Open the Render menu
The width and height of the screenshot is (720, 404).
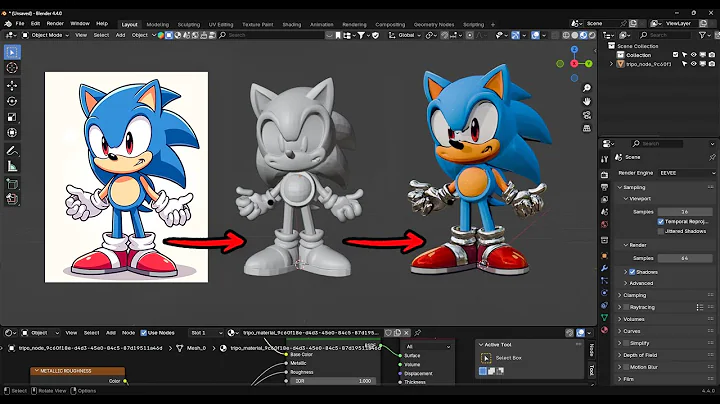(55, 23)
